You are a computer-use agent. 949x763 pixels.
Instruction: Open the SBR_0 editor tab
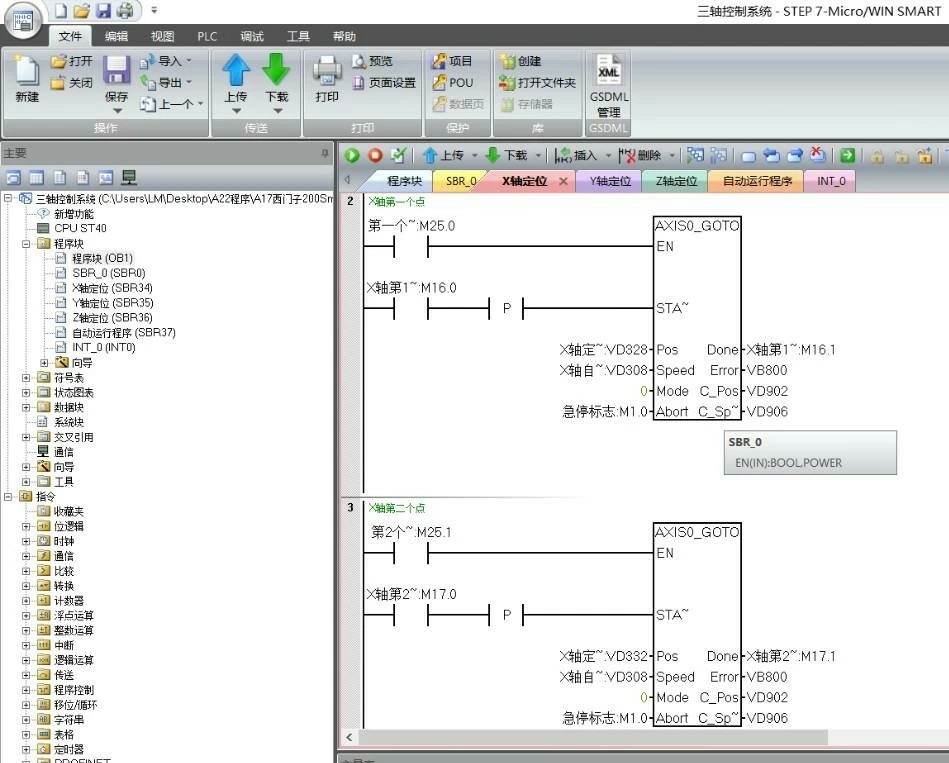point(461,181)
